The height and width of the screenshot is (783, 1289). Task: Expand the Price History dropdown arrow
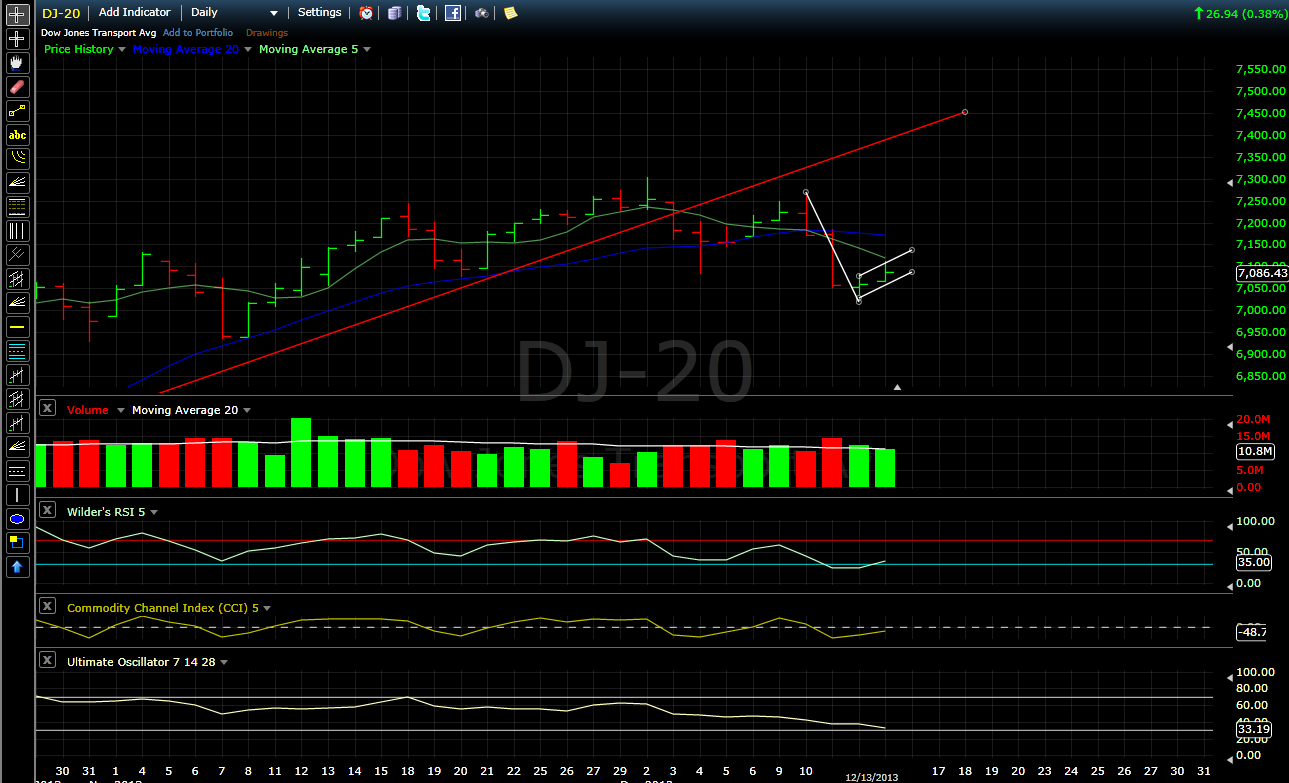point(122,49)
